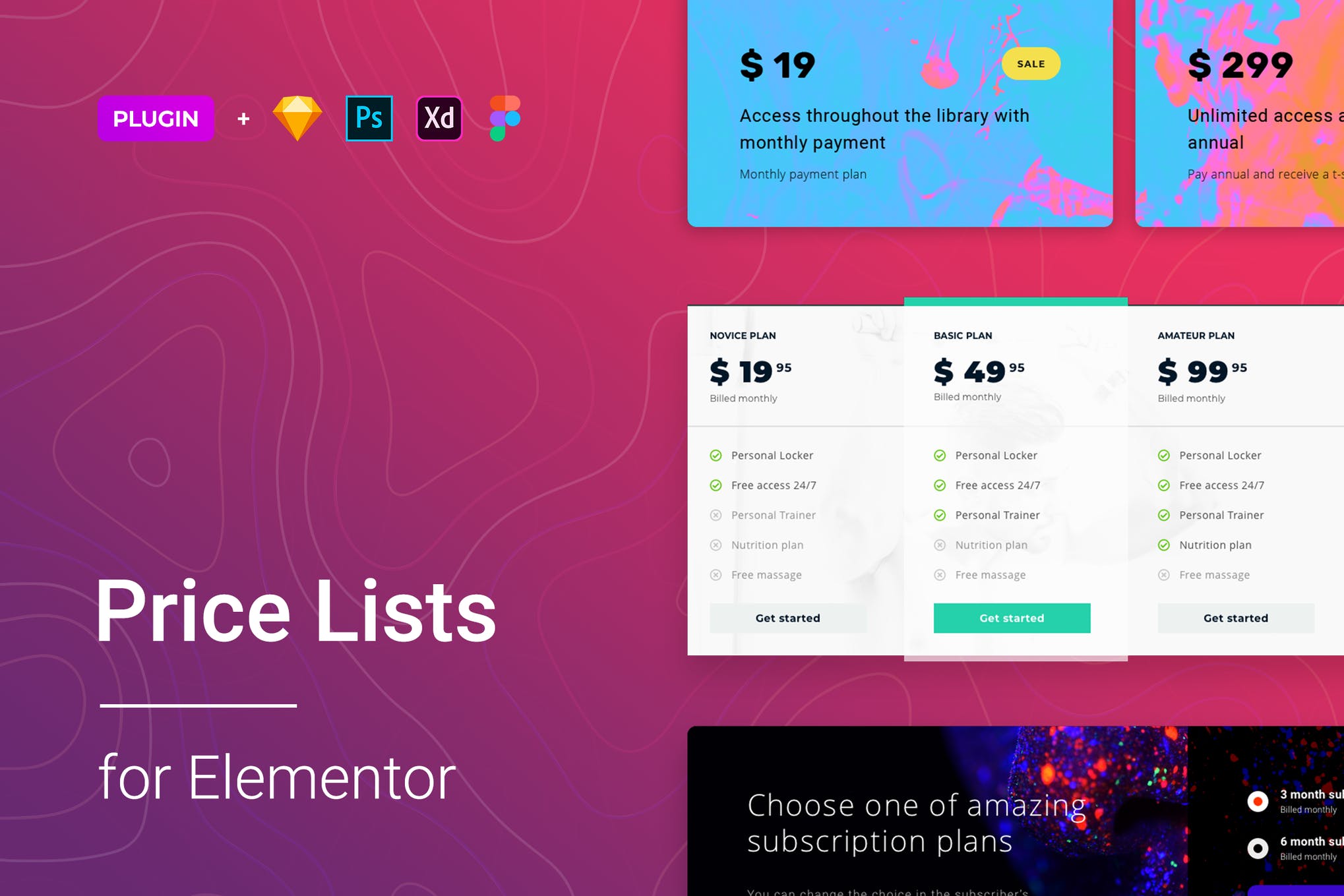Click the plus icon between PLUGIN and Sketch
Image resolution: width=1344 pixels, height=896 pixels.
pyautogui.click(x=233, y=119)
